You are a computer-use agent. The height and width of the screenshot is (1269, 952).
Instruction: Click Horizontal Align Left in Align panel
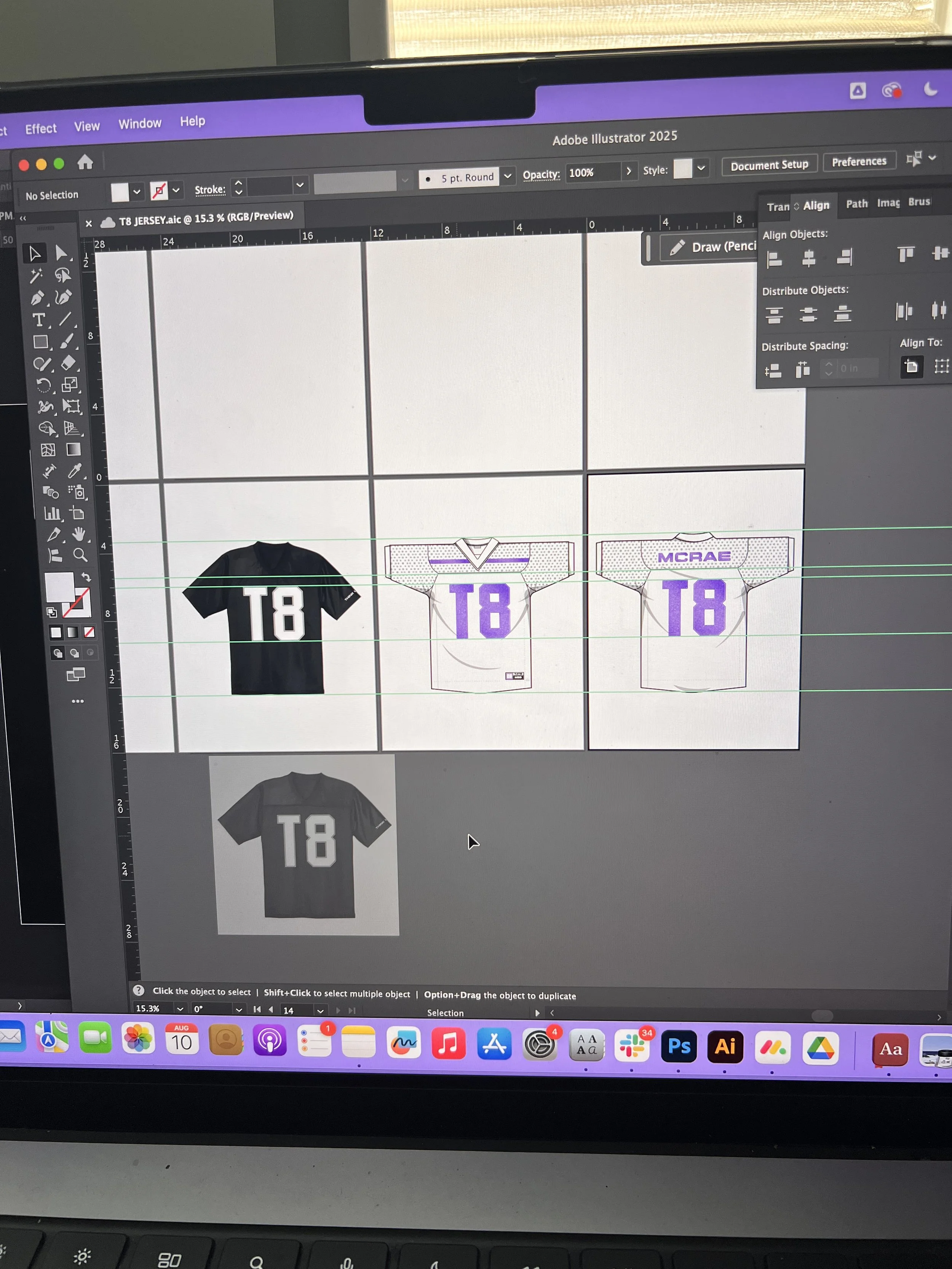[775, 259]
